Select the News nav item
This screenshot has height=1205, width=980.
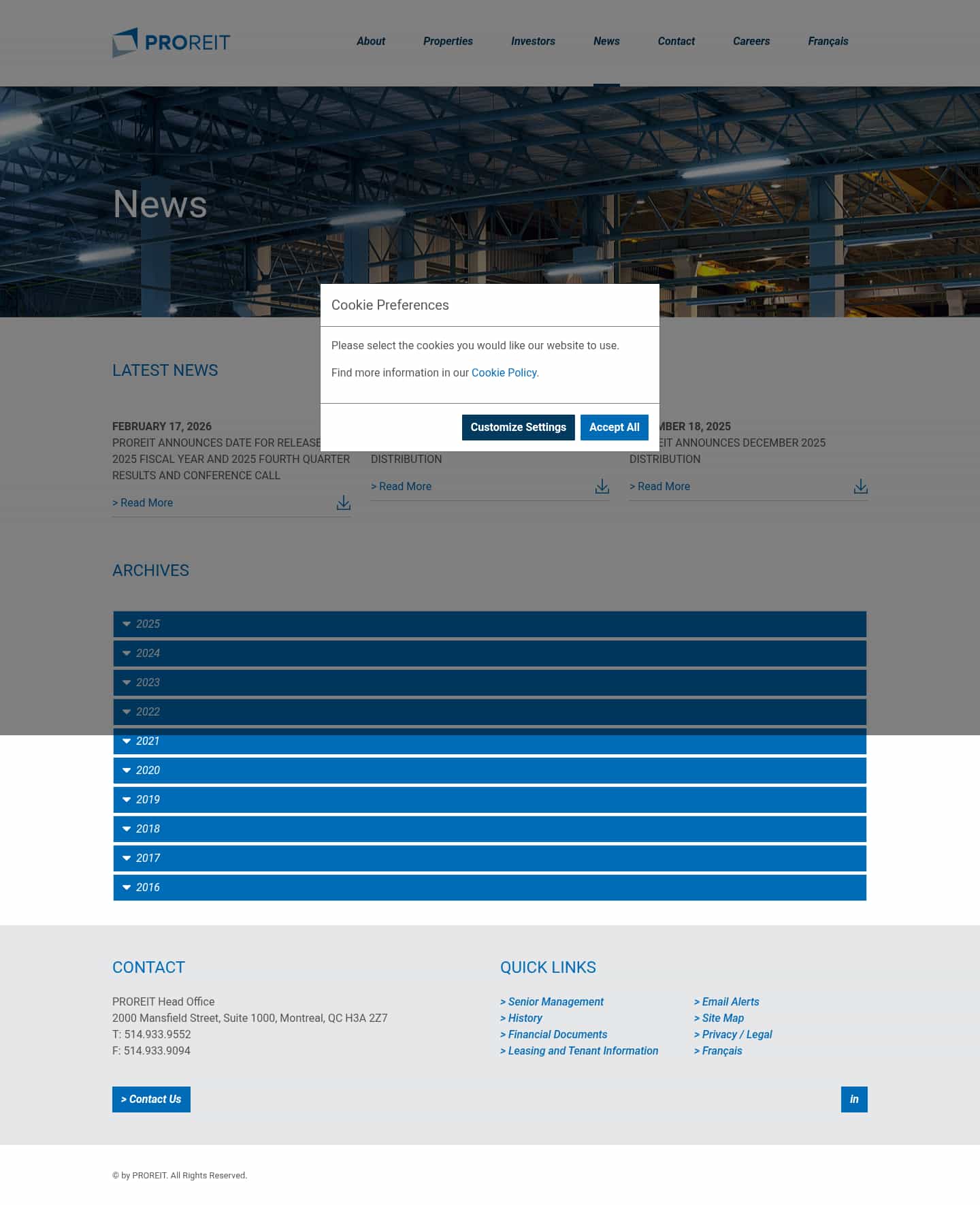pyautogui.click(x=606, y=41)
